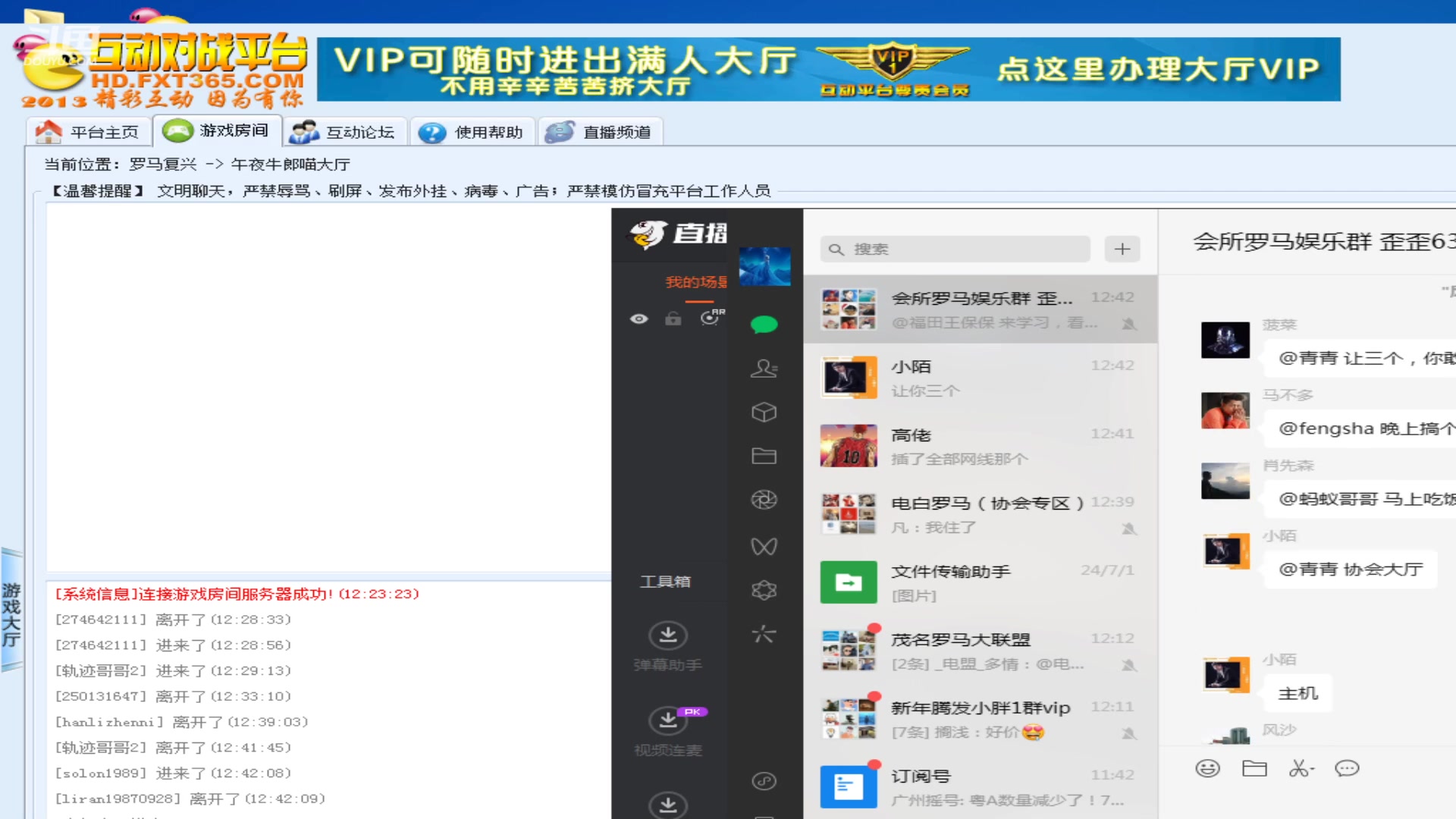Open the files folder icon in sidebar
This screenshot has height=819, width=1456.
coord(764,456)
